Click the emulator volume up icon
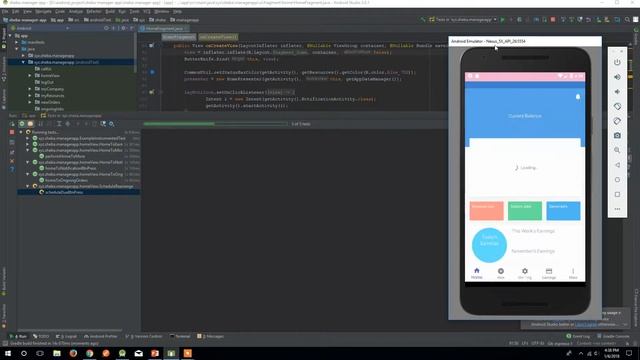640x360 pixels. pyautogui.click(x=617, y=77)
